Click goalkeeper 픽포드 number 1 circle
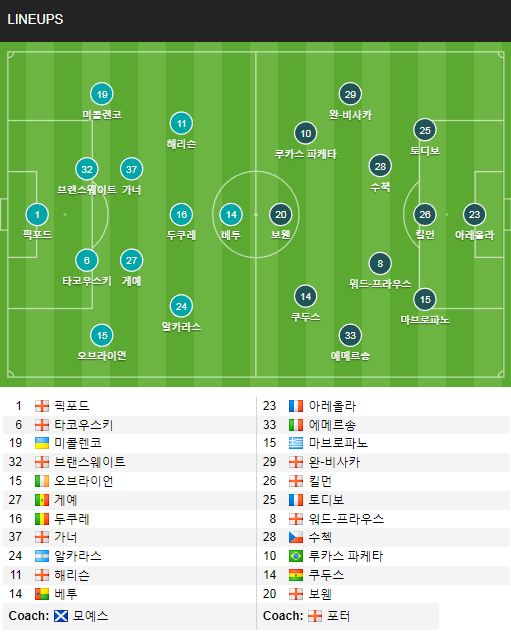Screen dimensions: 511x633 (x=37, y=214)
